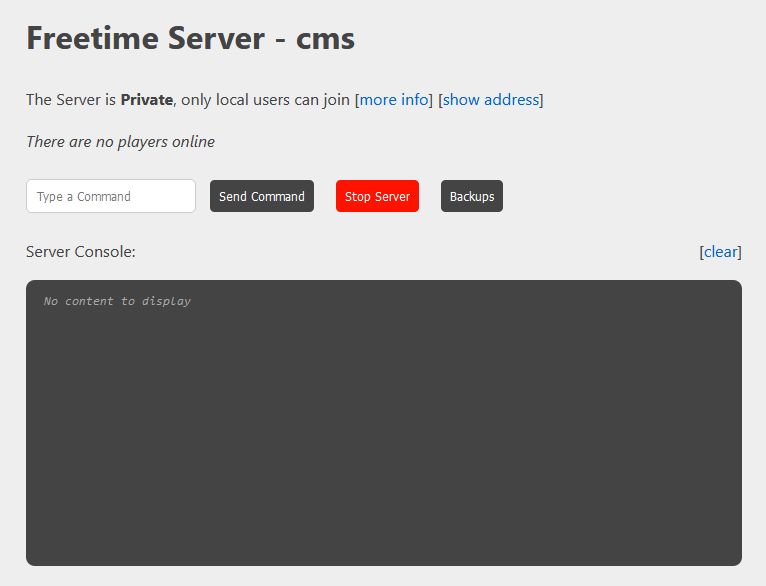The image size is (766, 586).
Task: Click the bold 'Private' status word
Action: [147, 100]
